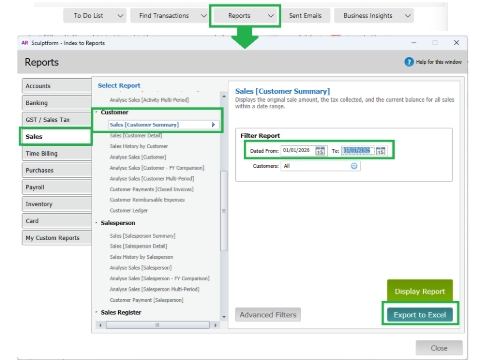Select Sales [Salesperson Detail] report

point(138,246)
